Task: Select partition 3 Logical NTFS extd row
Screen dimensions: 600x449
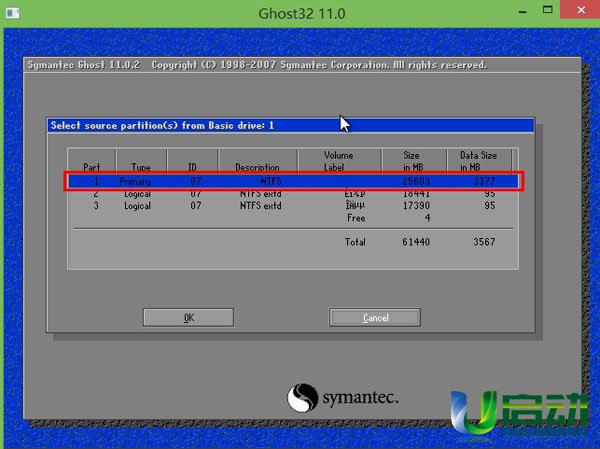Action: [x=293, y=206]
